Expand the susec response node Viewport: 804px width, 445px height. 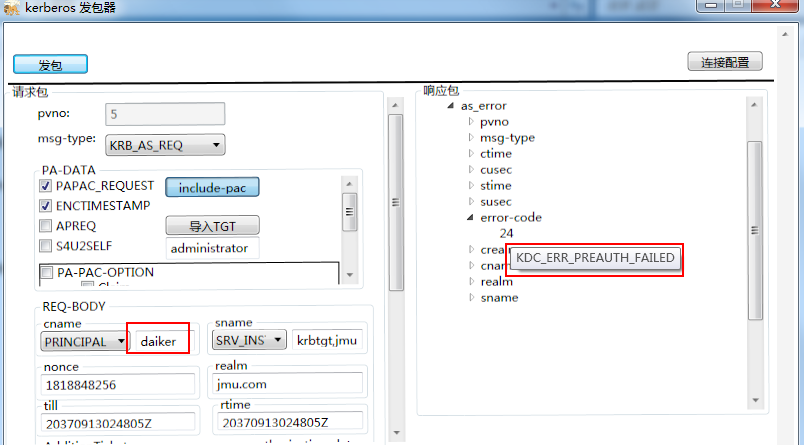(471, 201)
